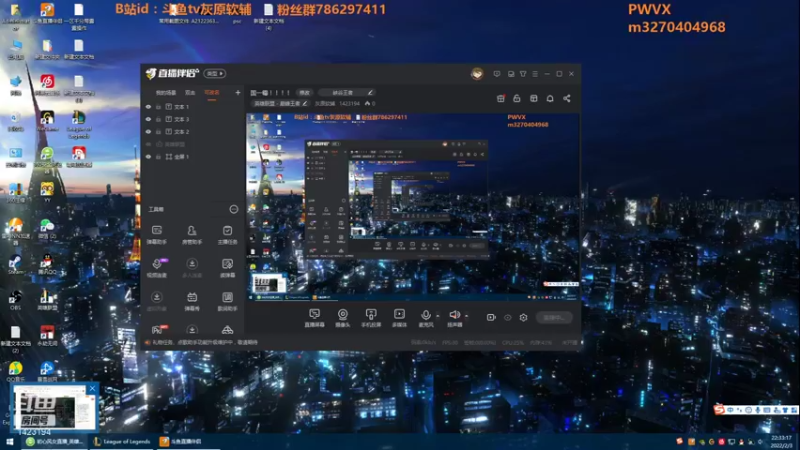Screen dimensions: 800x450
Task: Open the microphone tool with purple badge
Action: tap(157, 268)
